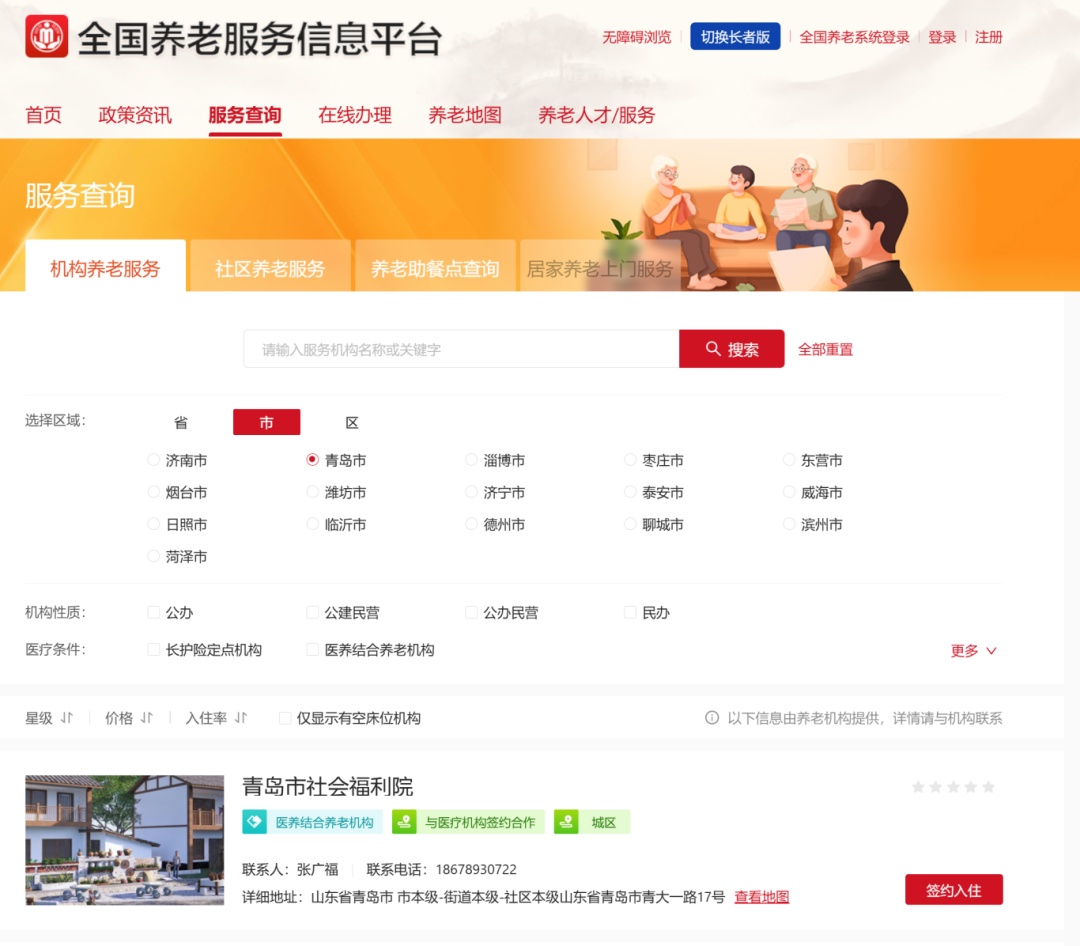Click the search keyword input field
This screenshot has width=1080, height=946.
coord(460,348)
